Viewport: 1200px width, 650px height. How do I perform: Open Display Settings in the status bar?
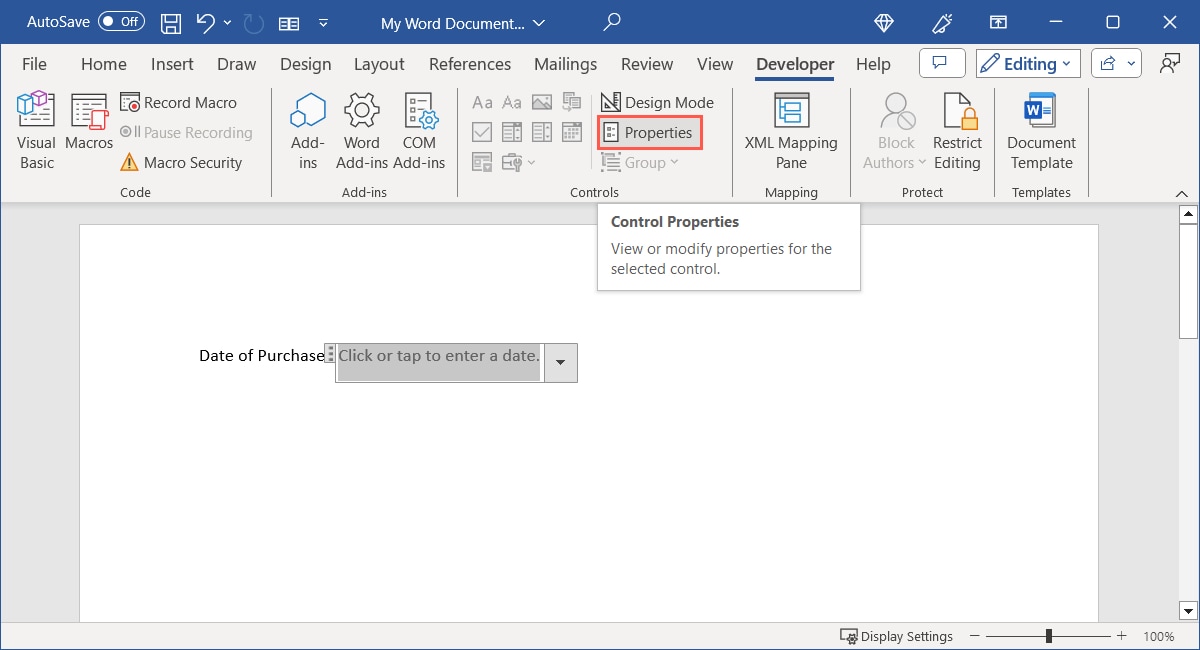[896, 636]
